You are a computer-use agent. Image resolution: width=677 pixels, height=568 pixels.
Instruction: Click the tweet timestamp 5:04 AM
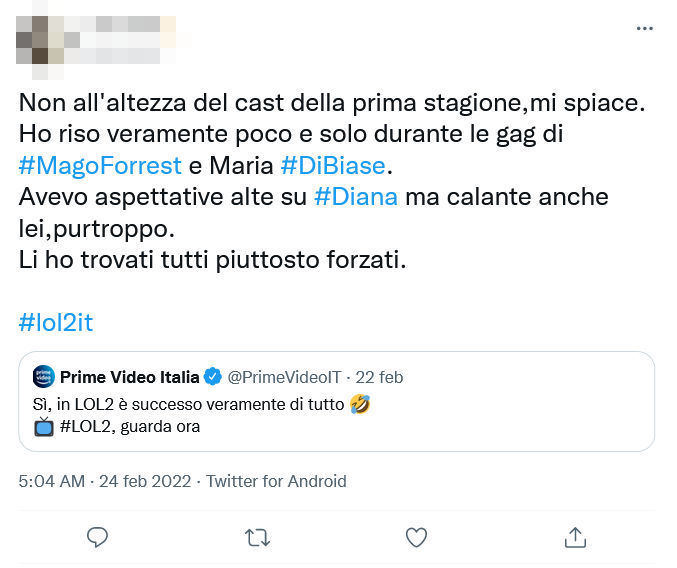tap(50, 481)
